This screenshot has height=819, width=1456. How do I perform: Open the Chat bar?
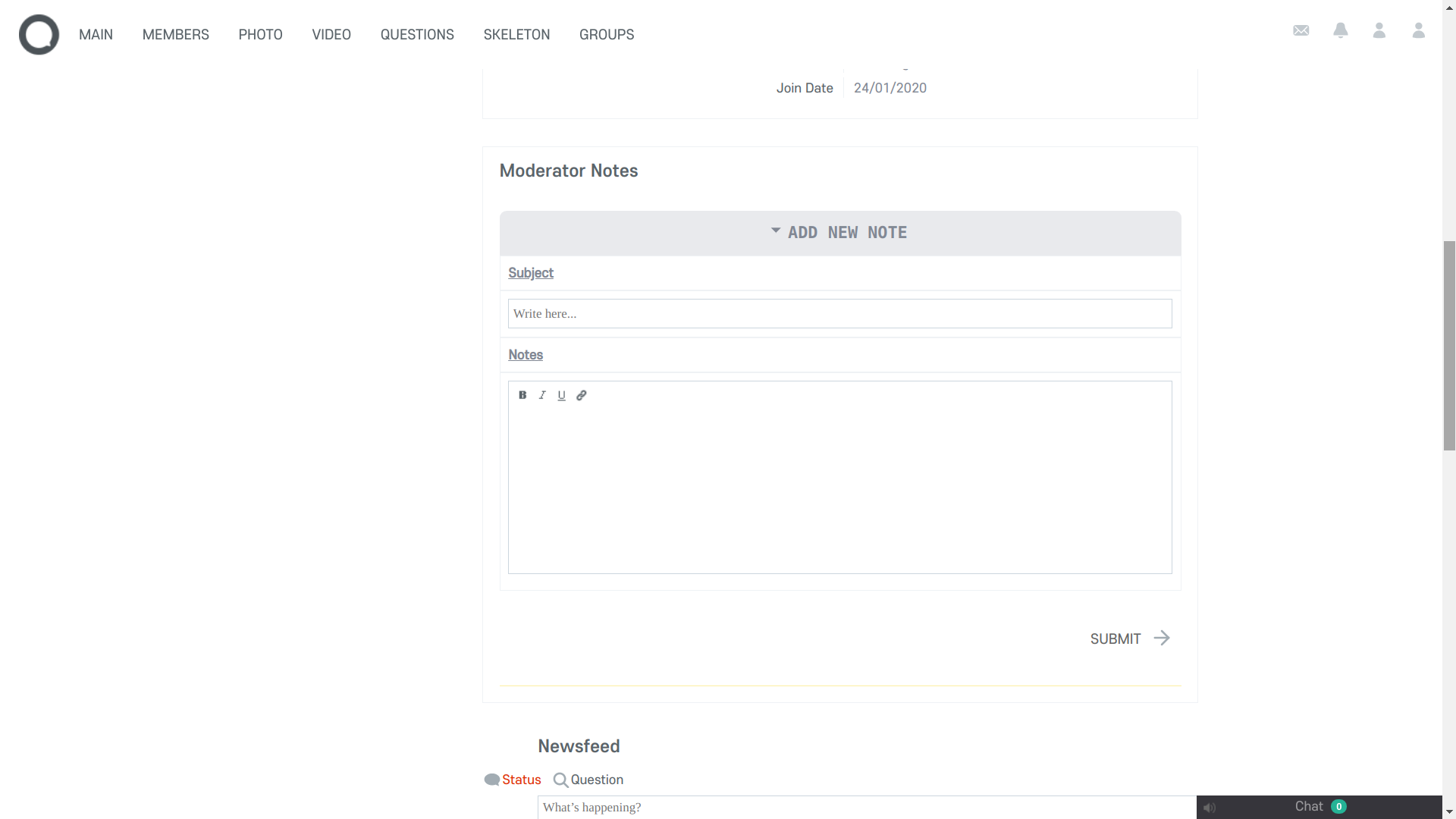point(1319,807)
